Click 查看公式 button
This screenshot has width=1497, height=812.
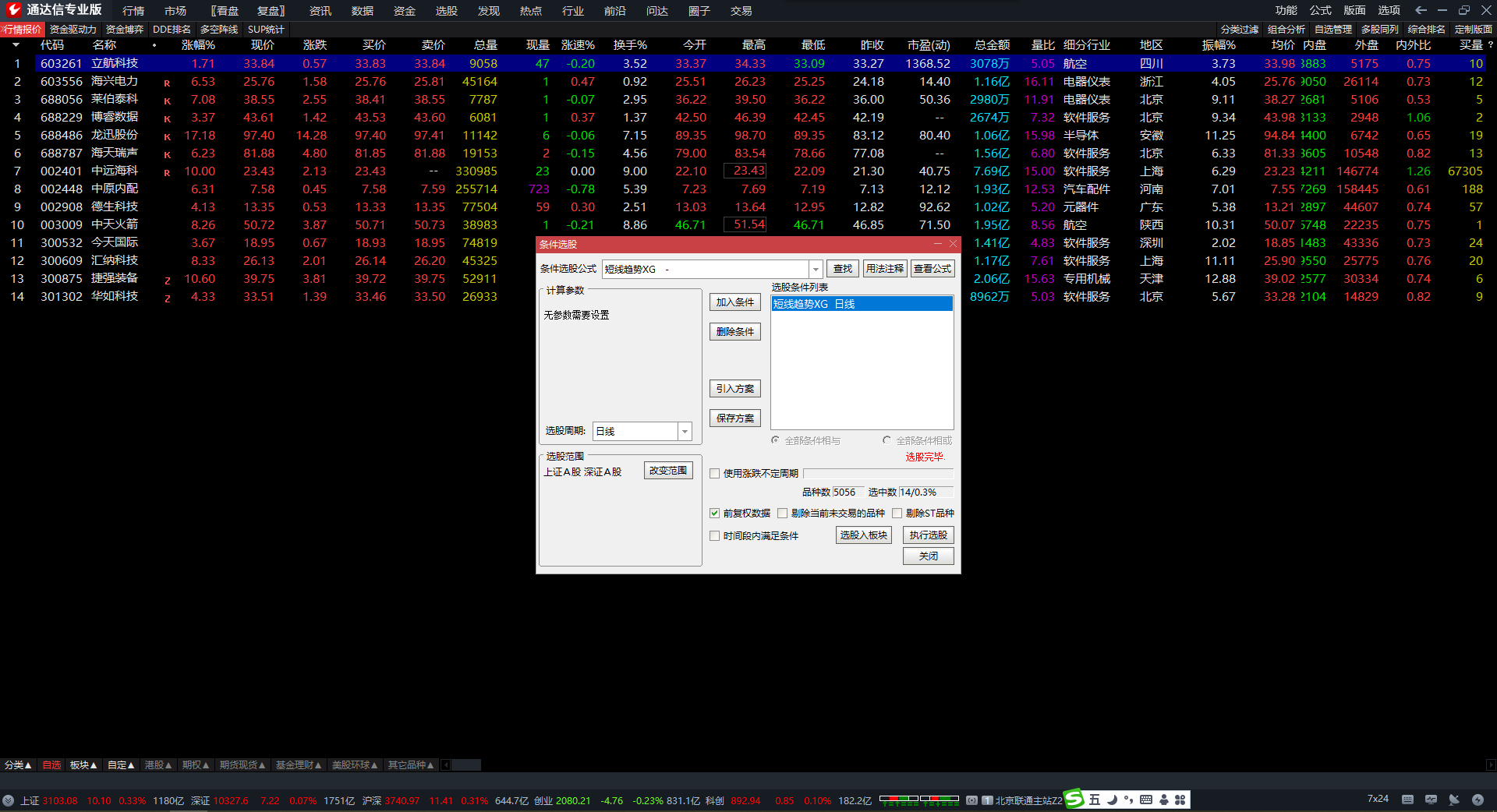(933, 269)
